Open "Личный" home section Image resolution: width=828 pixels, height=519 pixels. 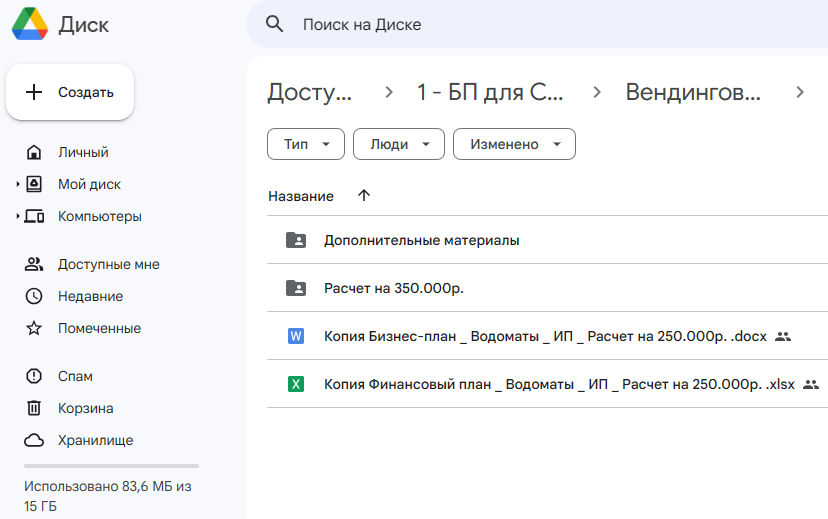[x=83, y=152]
